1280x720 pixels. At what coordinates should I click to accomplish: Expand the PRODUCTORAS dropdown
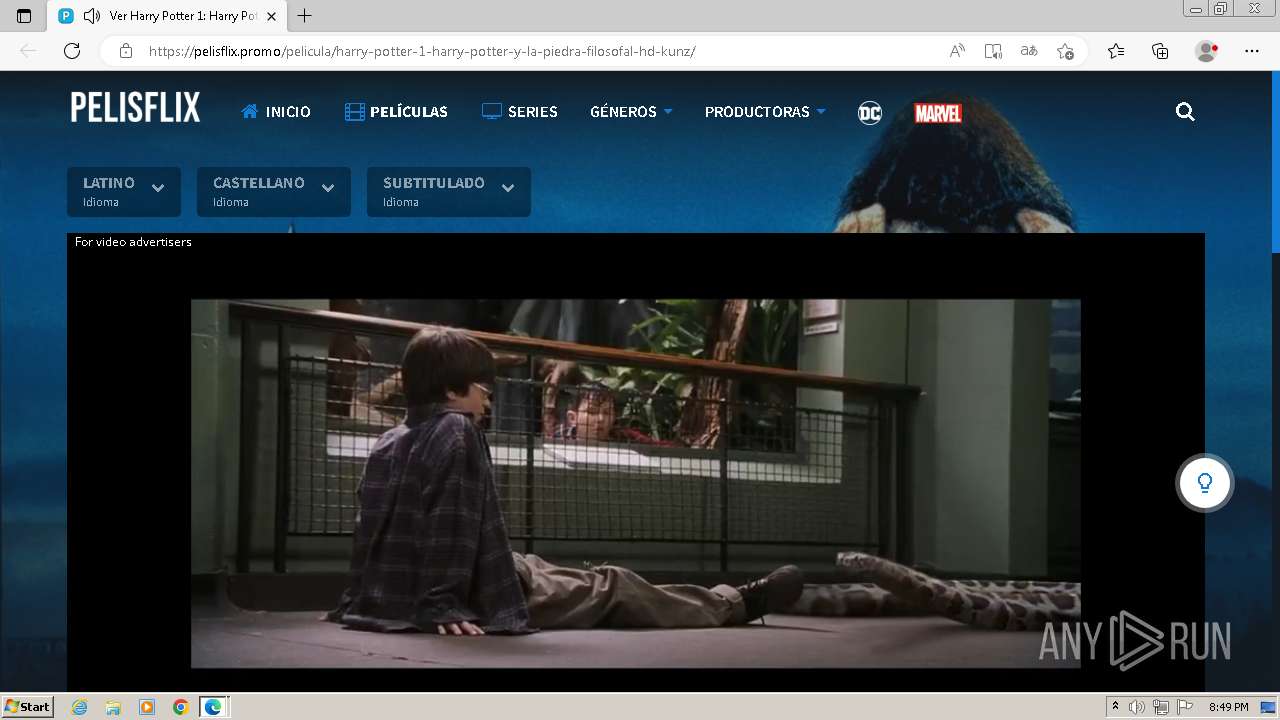[765, 112]
